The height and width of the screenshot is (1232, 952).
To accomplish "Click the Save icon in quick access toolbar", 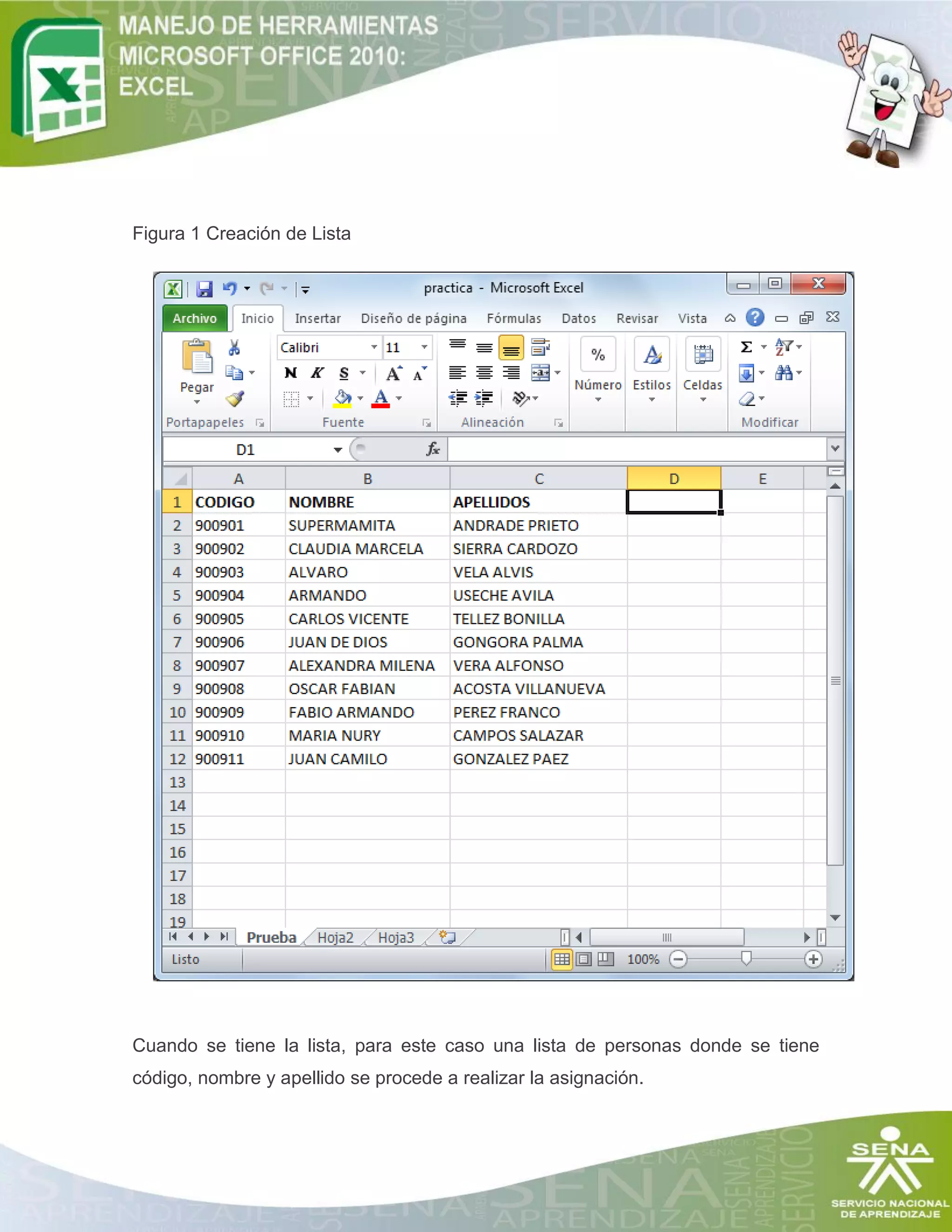I will 204,289.
